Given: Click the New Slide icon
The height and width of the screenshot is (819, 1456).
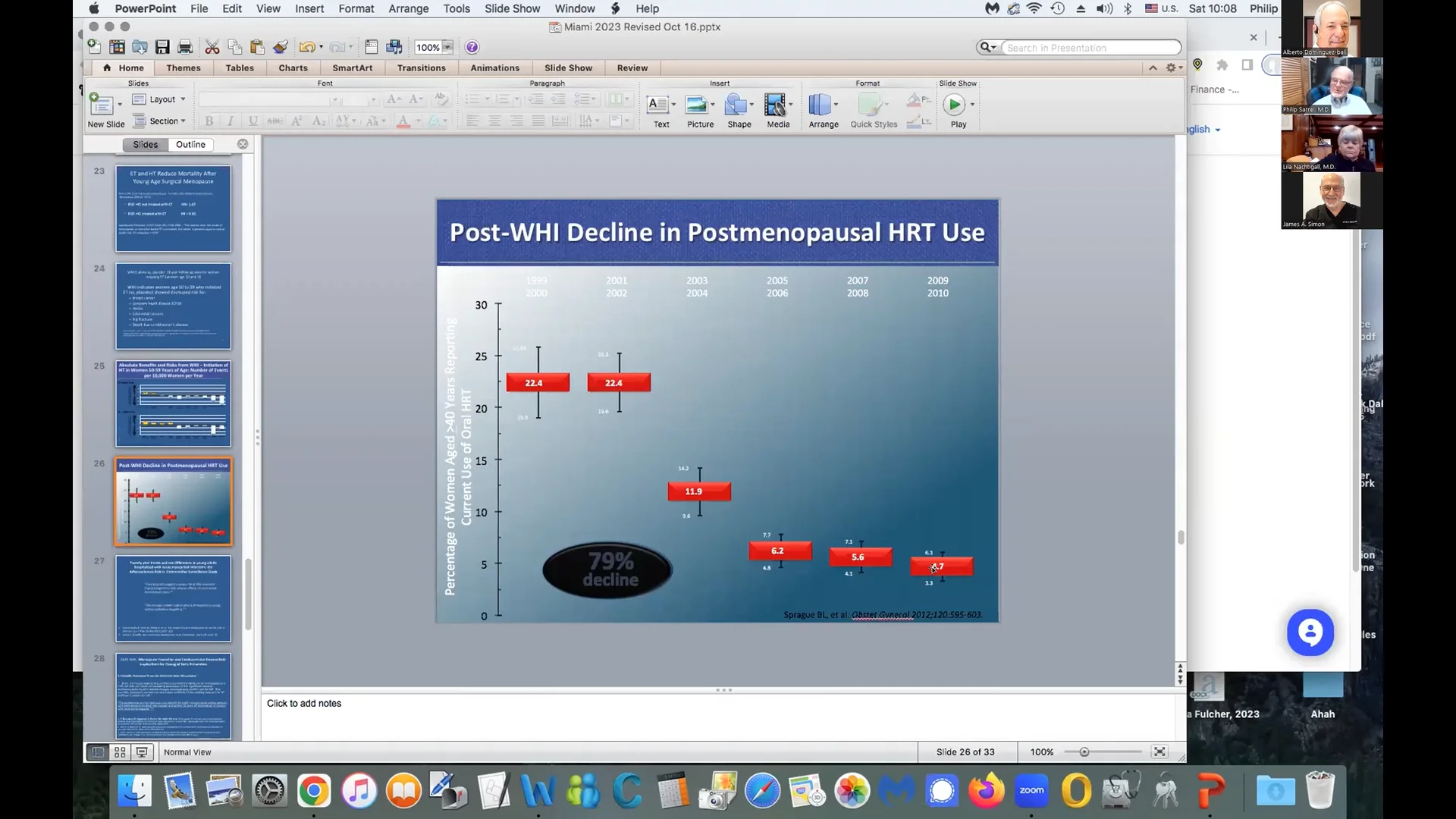Looking at the screenshot, I should tap(101, 104).
